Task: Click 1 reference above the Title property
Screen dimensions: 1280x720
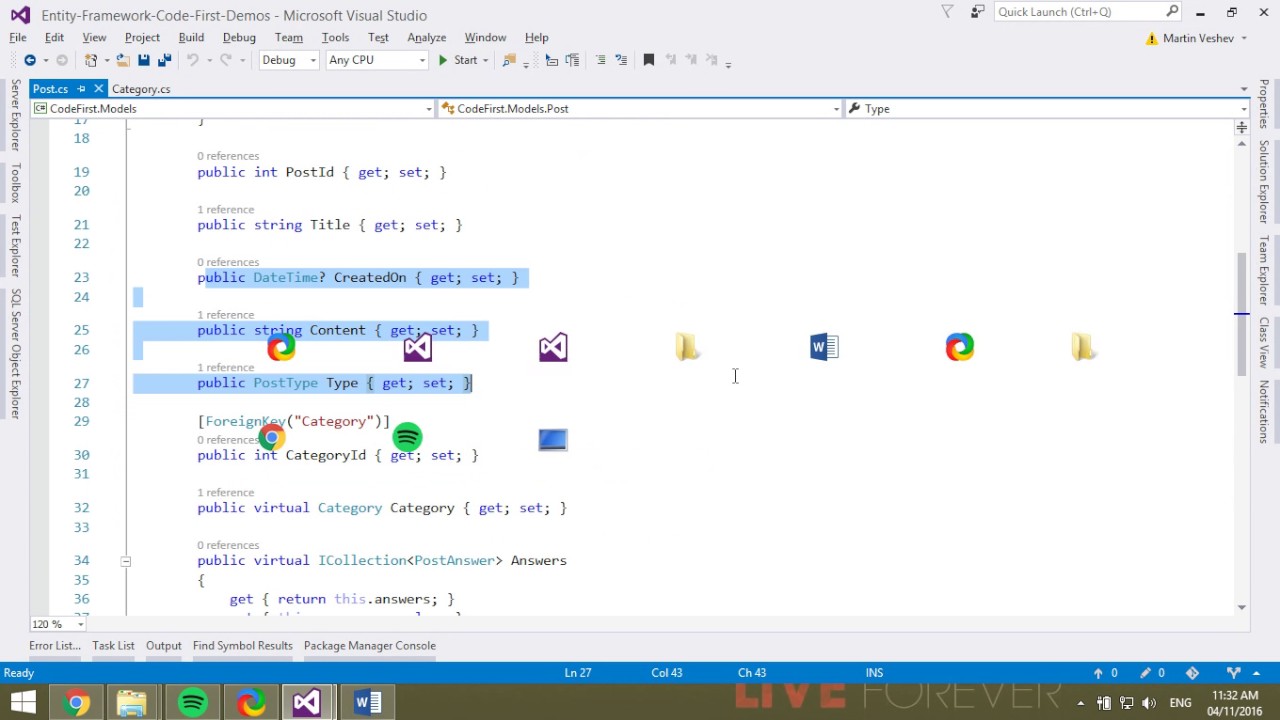Action: (225, 209)
